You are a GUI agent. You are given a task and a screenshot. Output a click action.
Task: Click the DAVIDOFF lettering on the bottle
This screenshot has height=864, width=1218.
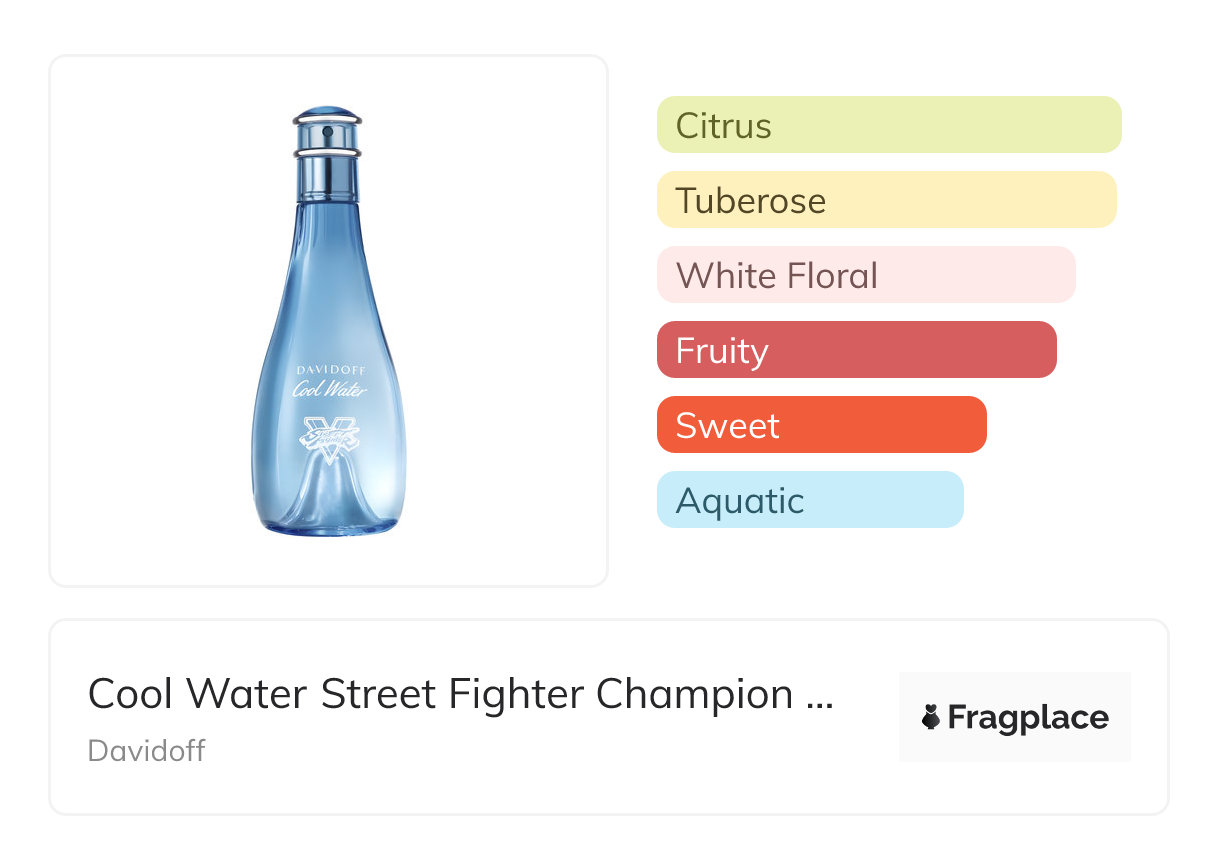[x=329, y=370]
